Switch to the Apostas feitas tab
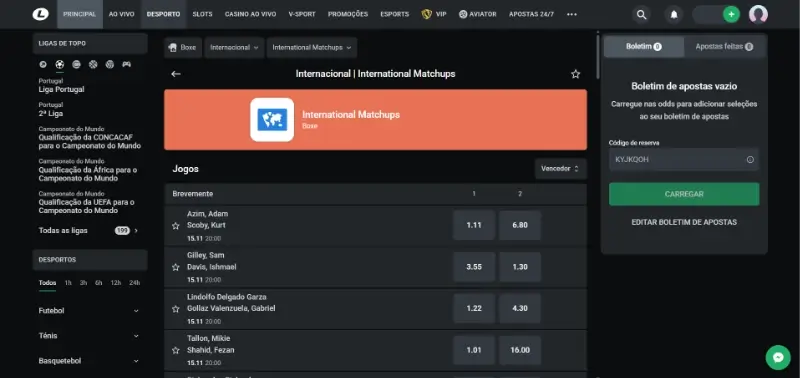 click(724, 46)
